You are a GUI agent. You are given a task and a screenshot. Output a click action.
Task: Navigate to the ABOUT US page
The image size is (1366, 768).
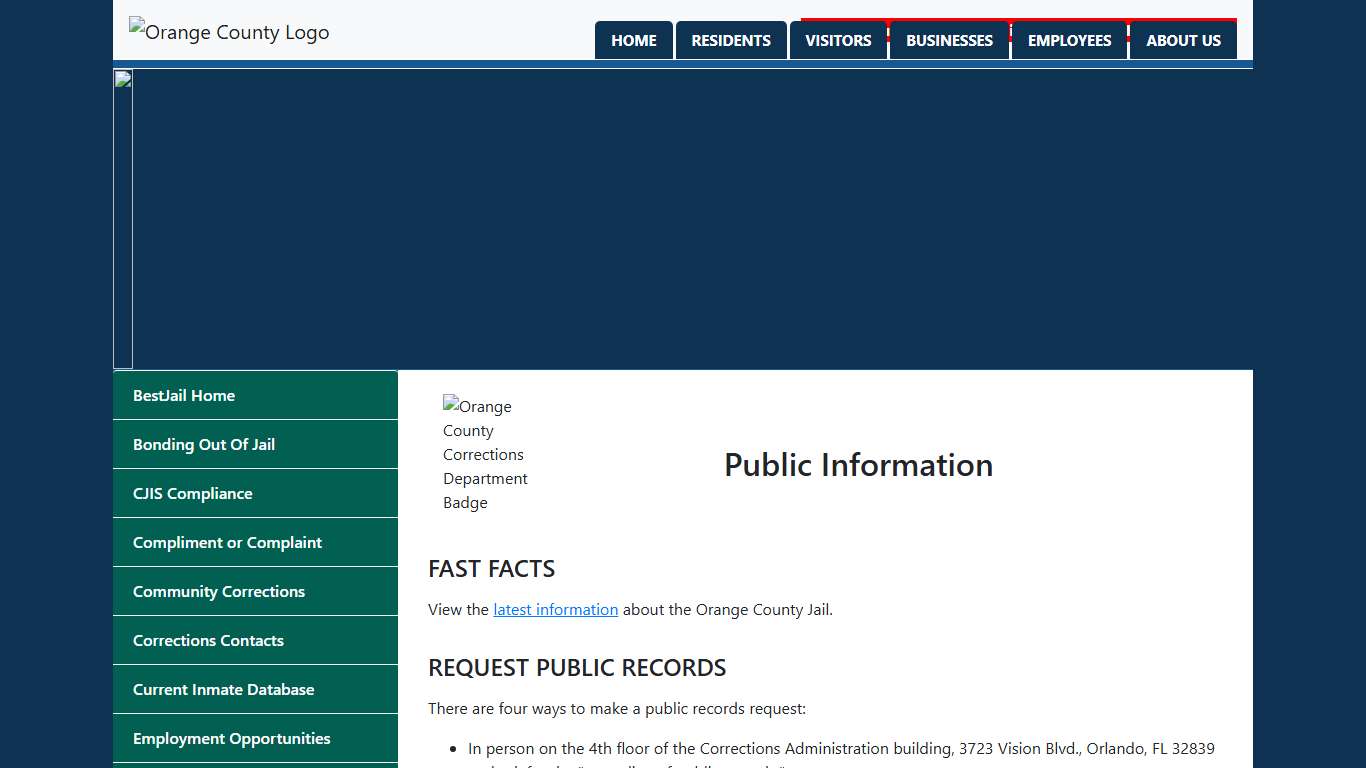[x=1183, y=40]
